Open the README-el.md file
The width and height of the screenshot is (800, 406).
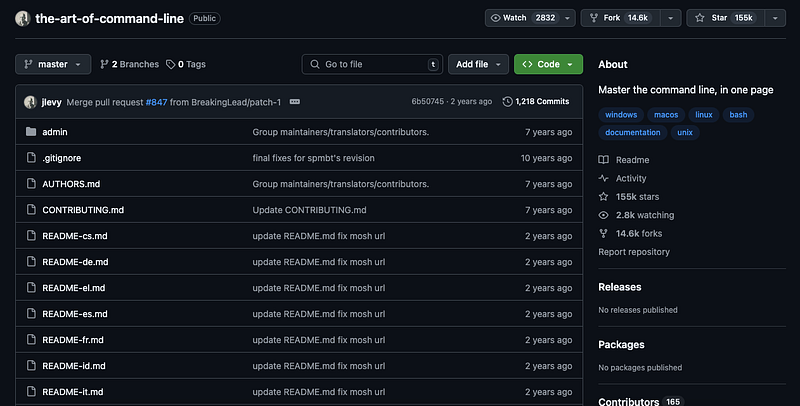73,288
